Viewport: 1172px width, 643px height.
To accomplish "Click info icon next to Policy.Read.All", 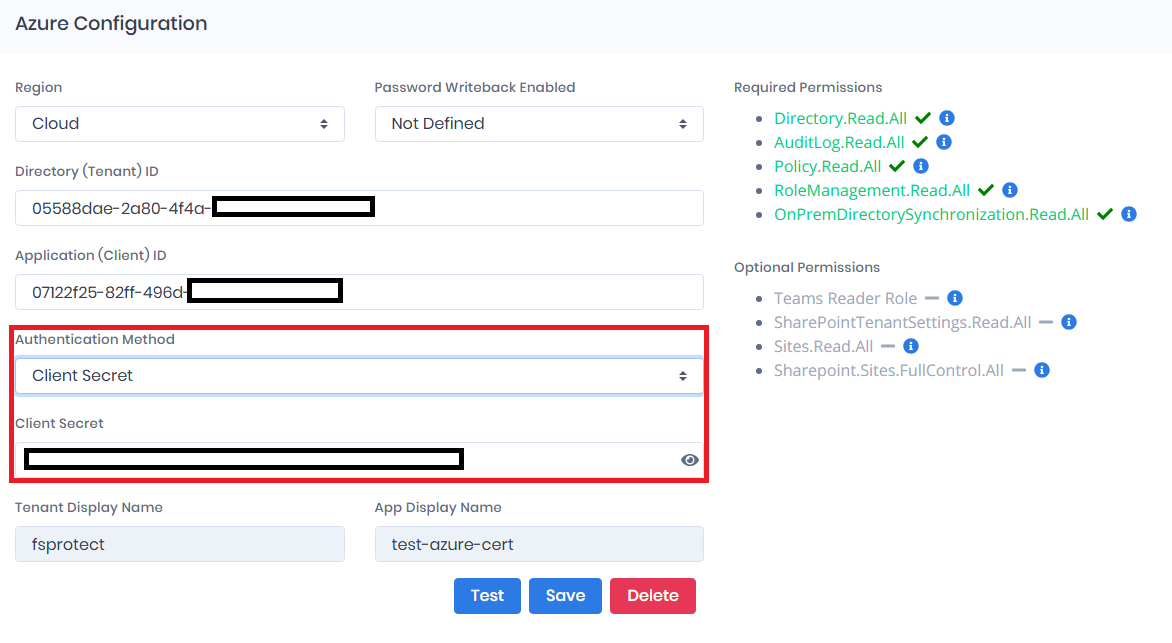I will [x=921, y=166].
